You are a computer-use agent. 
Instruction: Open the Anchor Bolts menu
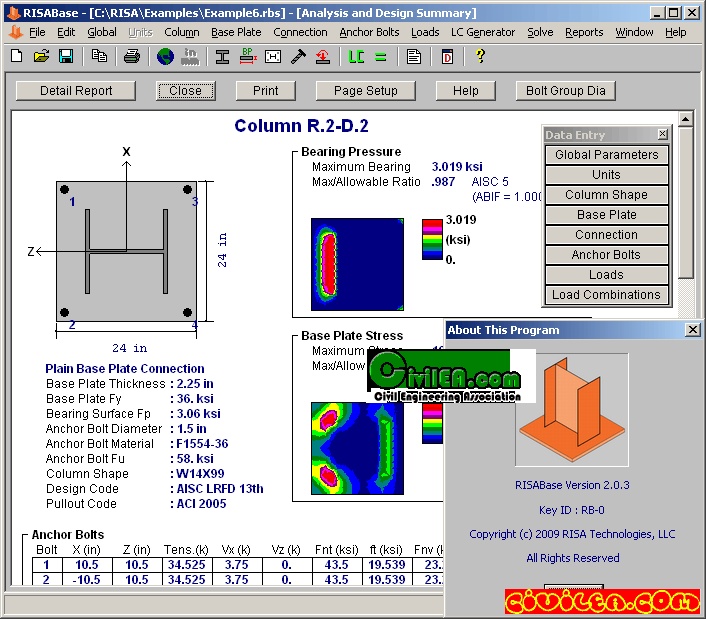(369, 32)
